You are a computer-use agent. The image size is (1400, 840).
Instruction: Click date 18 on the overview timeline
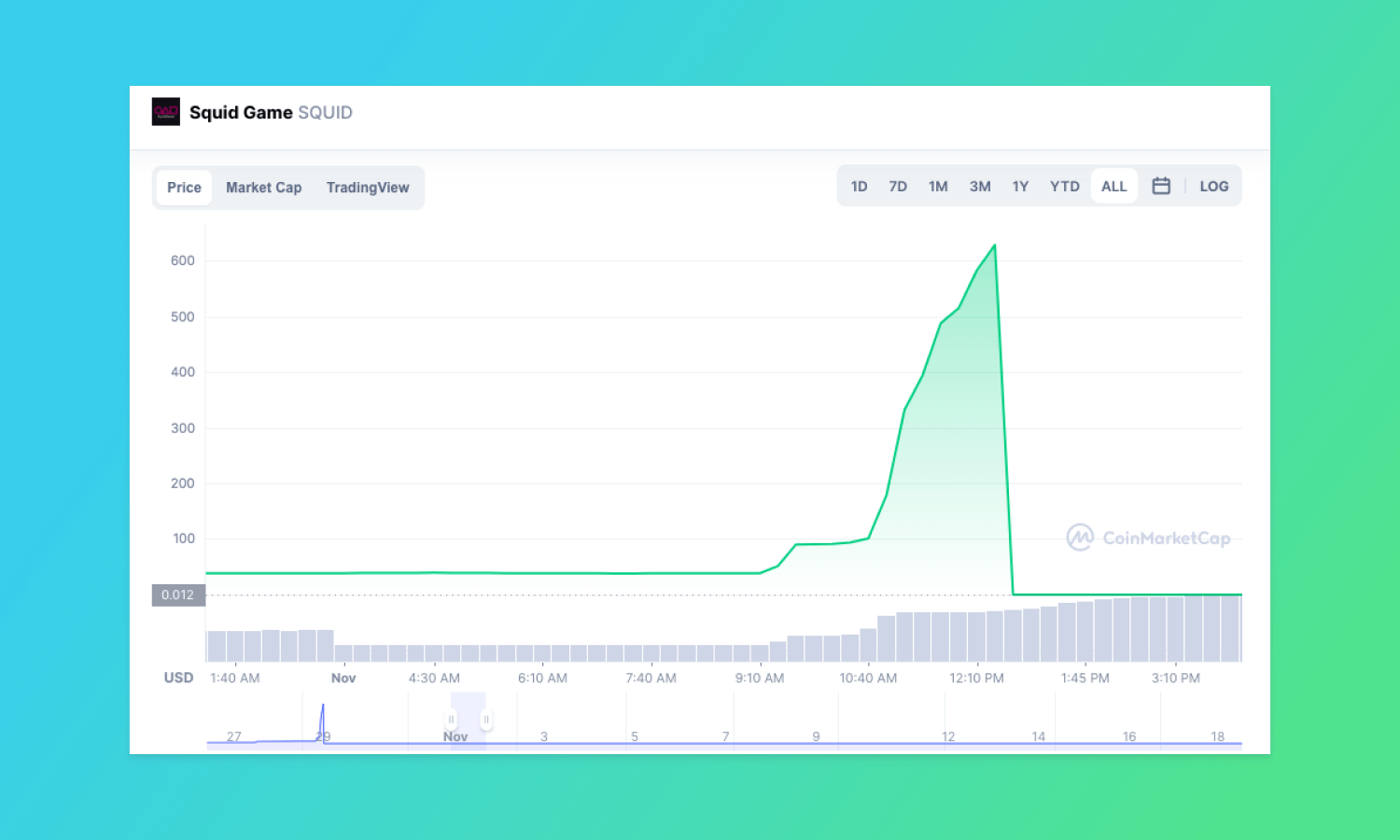tap(1217, 736)
